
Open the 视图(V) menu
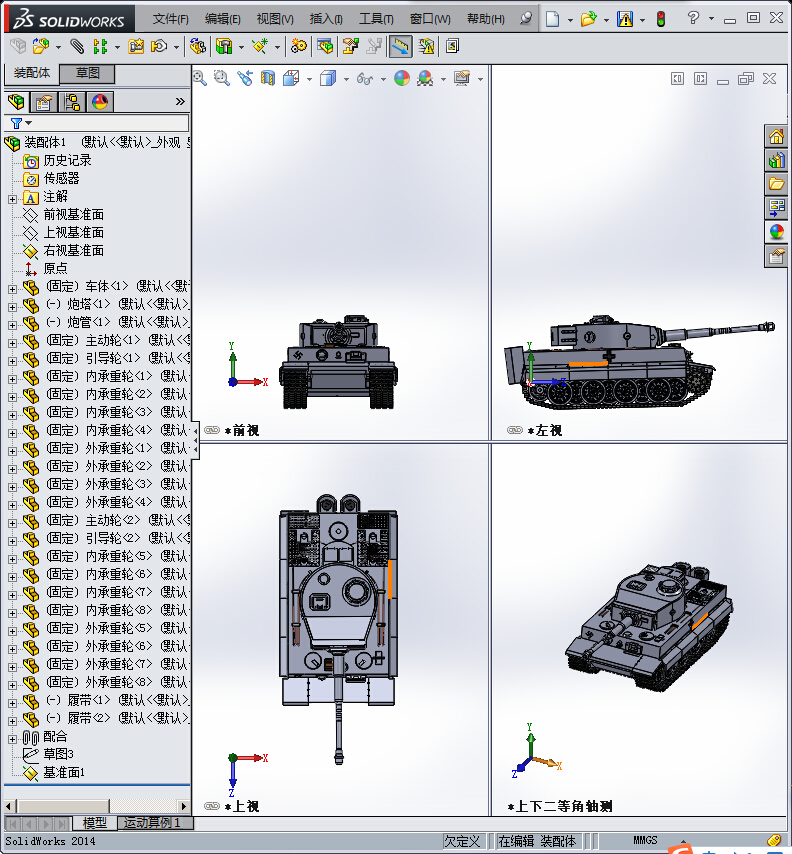[x=275, y=19]
